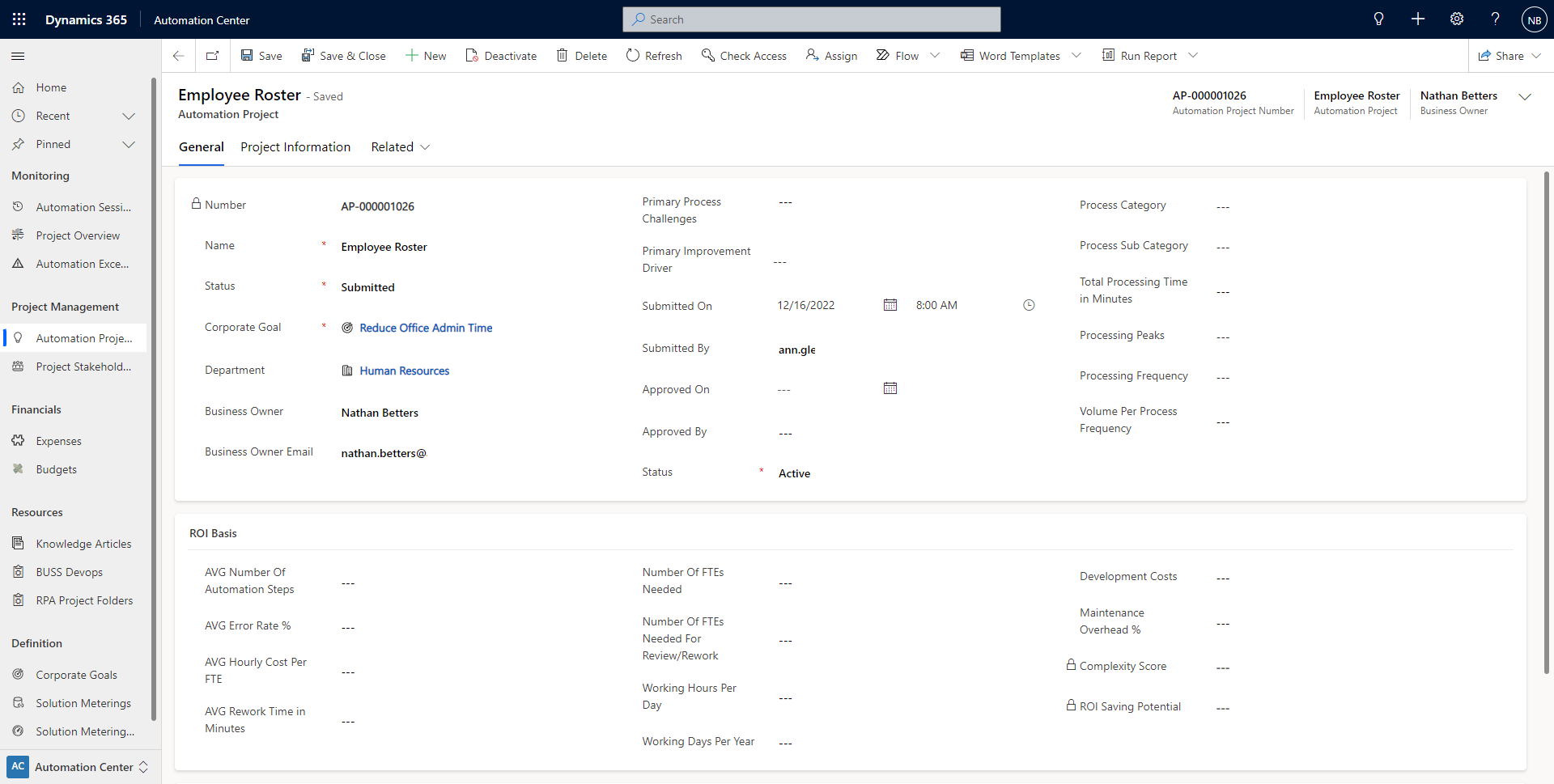
Task: Open the RPA Project Folders page
Action: click(x=84, y=600)
